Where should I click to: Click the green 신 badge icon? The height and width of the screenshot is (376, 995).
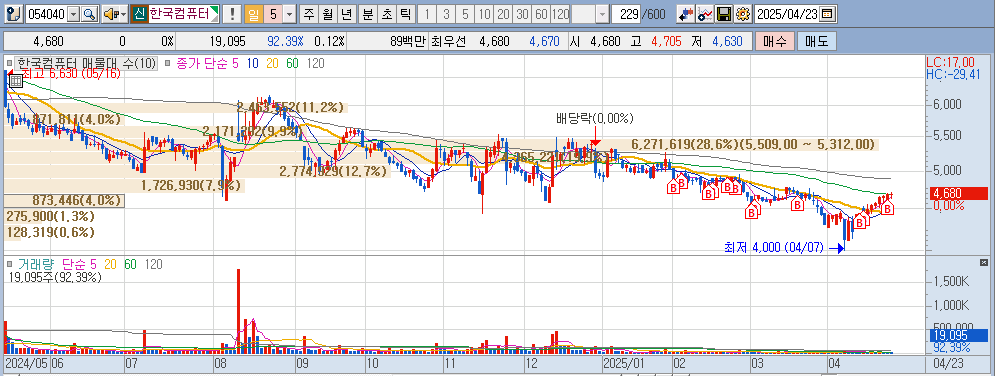(140, 13)
